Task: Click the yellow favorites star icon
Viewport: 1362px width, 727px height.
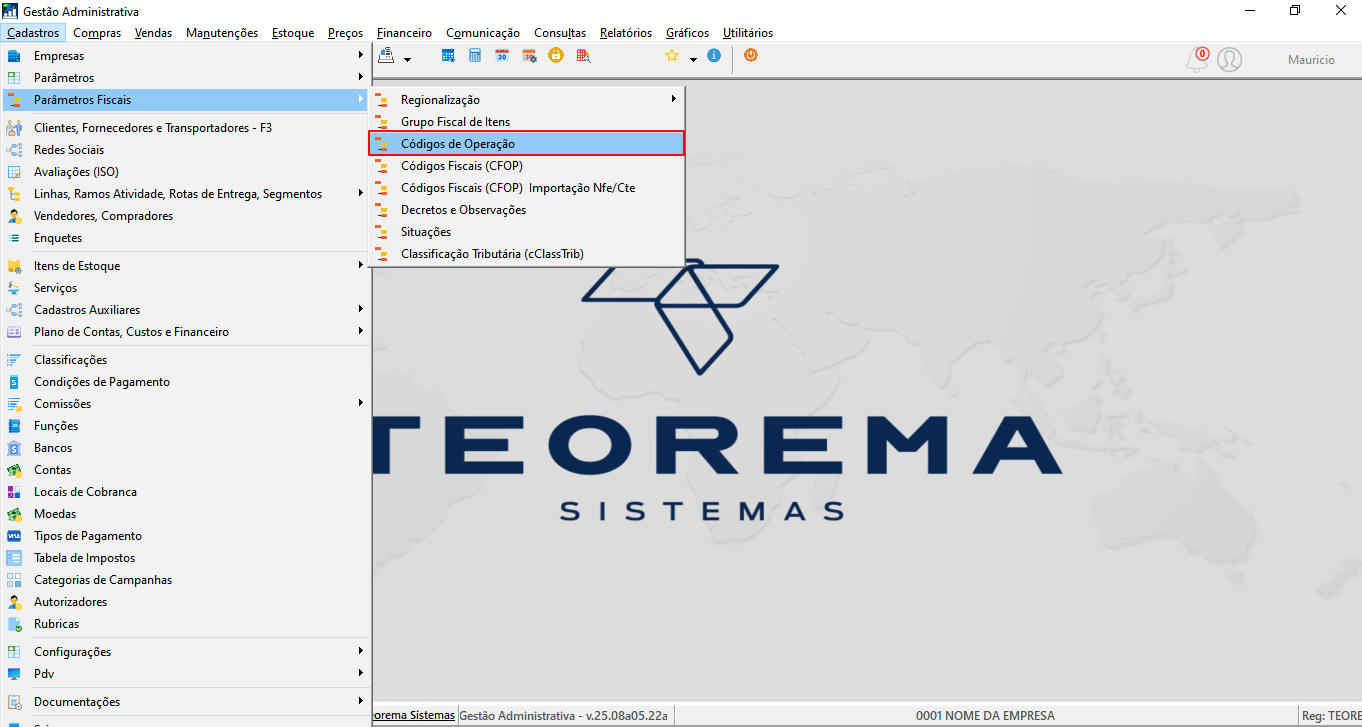Action: click(x=672, y=56)
